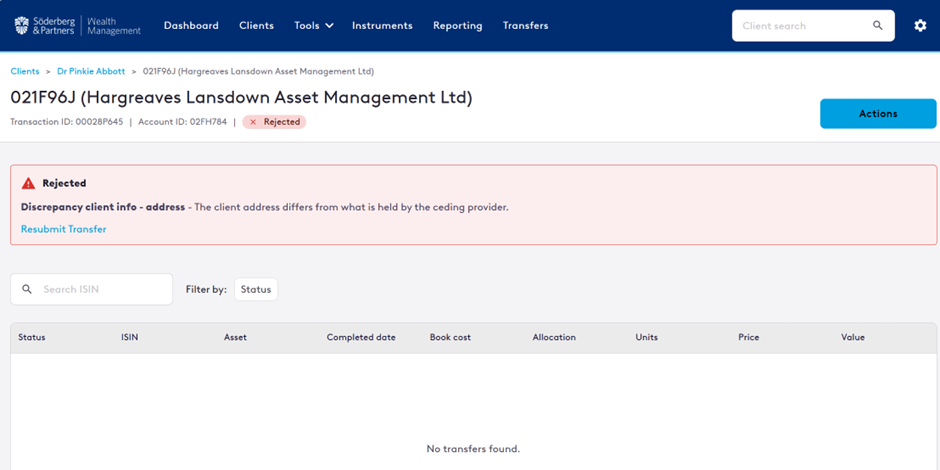Open the Reporting section
Screen dimensions: 940x470
click(x=457, y=25)
